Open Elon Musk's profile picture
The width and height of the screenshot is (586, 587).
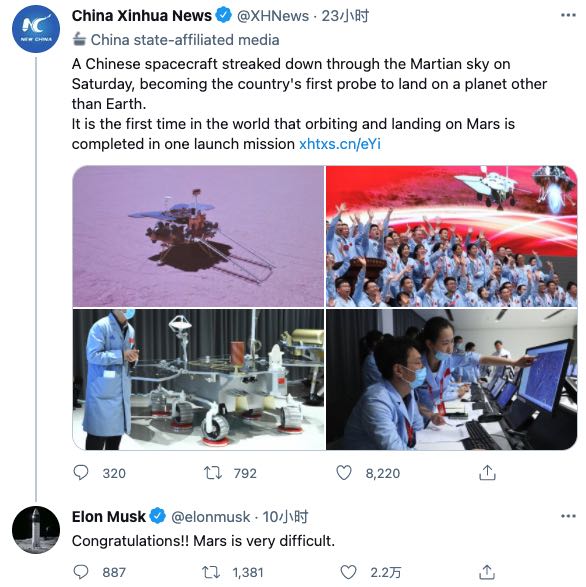point(36,530)
